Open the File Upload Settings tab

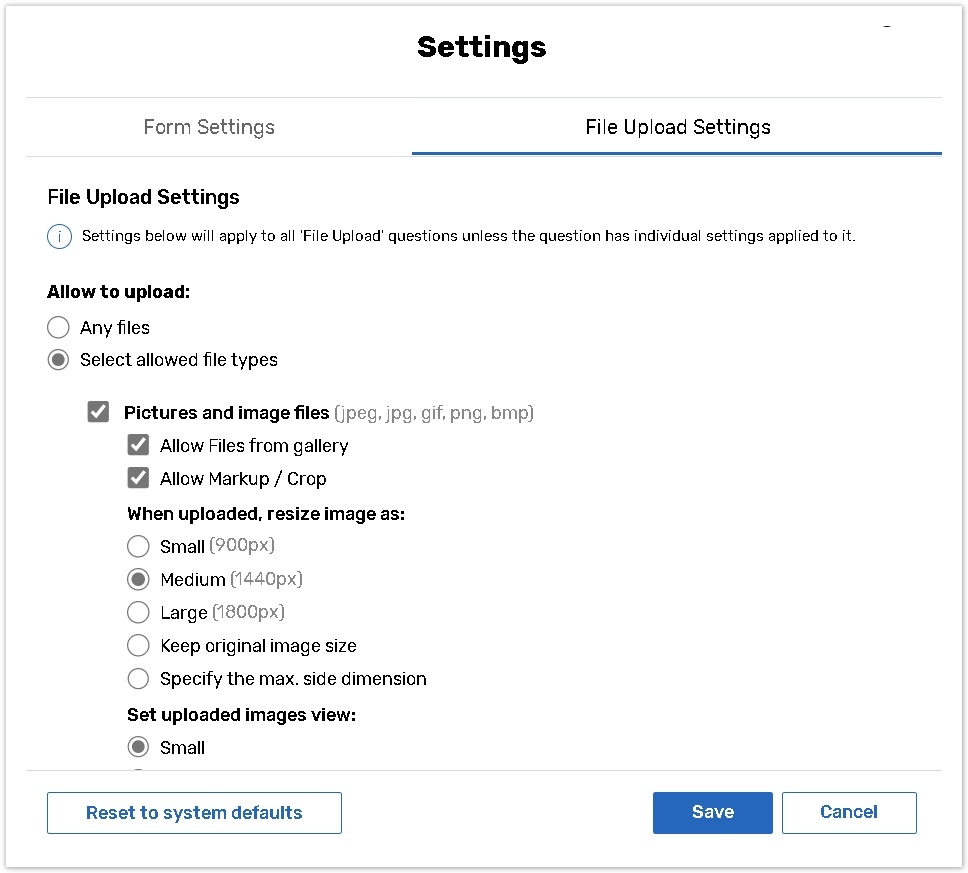coord(677,127)
